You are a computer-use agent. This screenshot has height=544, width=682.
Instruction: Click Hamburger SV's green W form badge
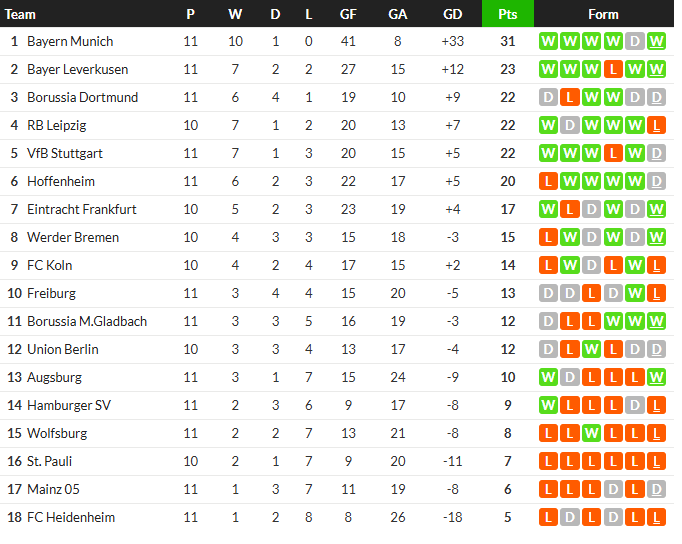coord(548,405)
